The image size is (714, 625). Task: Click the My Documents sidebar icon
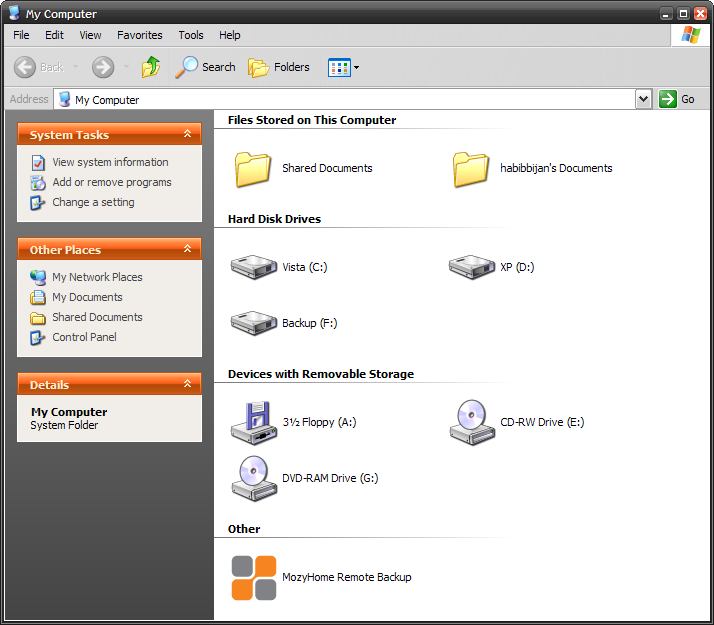pos(38,297)
